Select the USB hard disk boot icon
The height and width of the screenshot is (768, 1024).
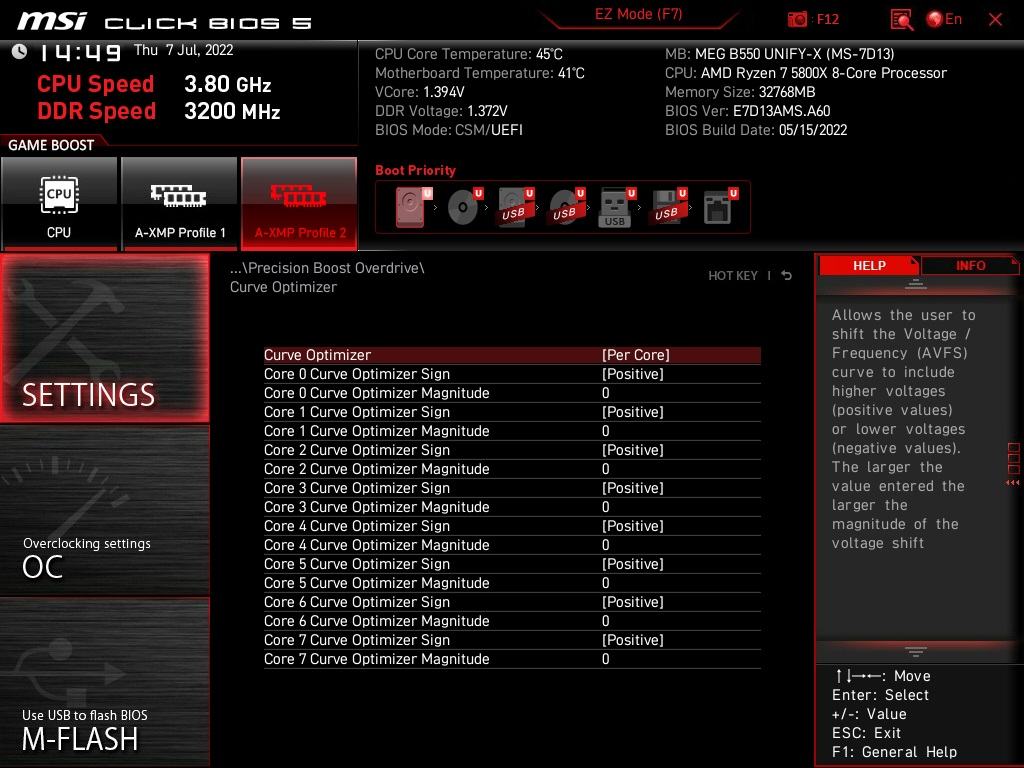(x=515, y=207)
